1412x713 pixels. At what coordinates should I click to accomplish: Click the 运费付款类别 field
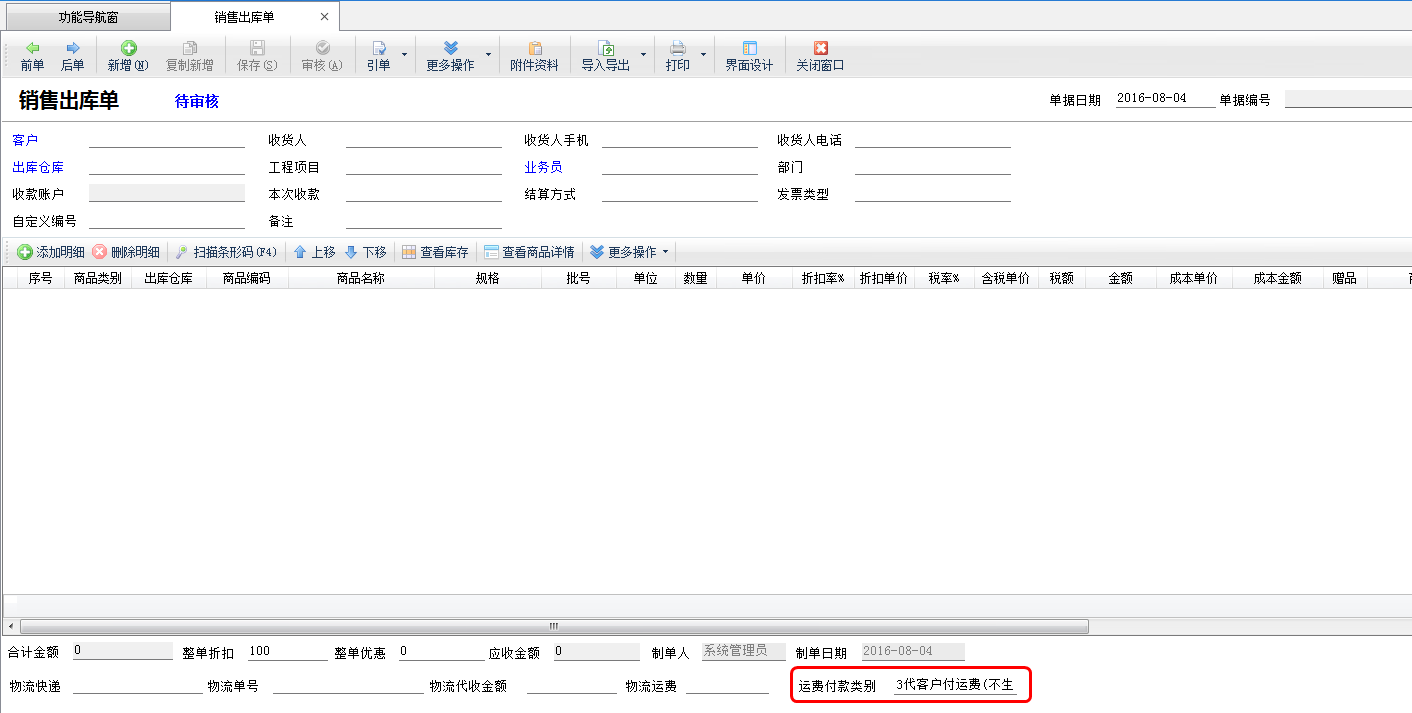pos(955,686)
